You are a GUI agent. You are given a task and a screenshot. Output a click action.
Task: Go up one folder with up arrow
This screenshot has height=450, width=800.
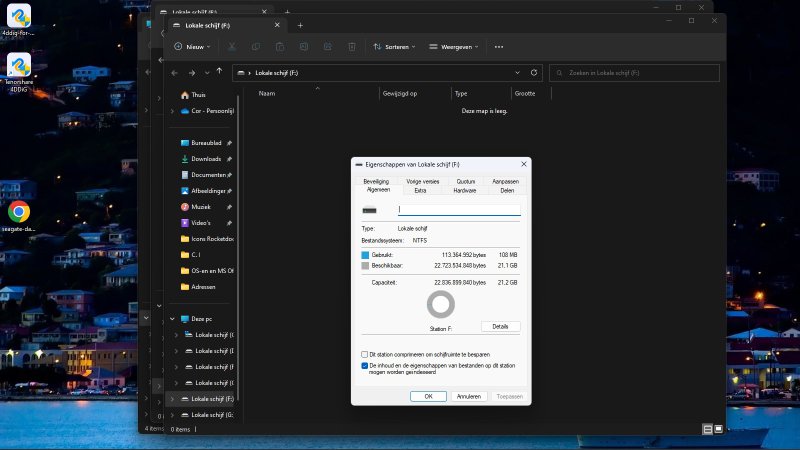pos(219,72)
